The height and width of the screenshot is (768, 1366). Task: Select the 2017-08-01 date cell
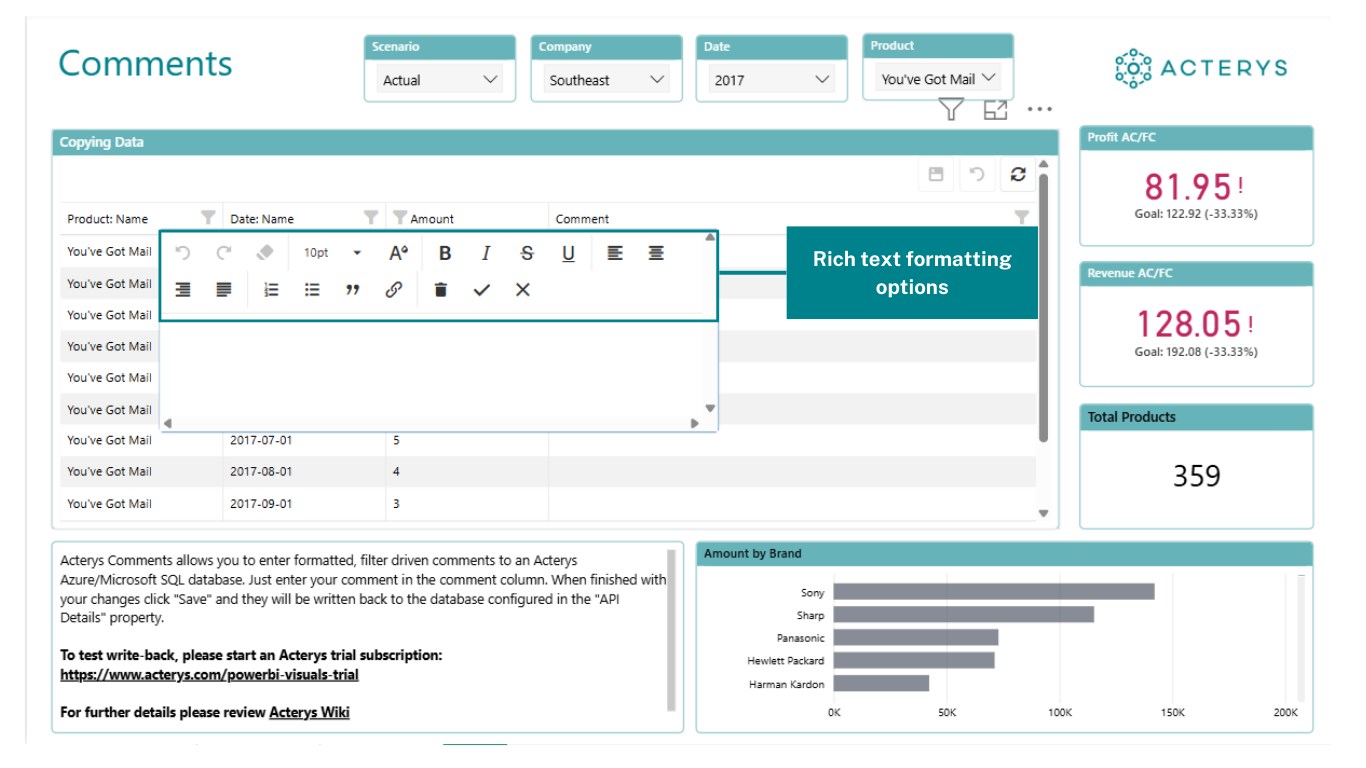point(304,471)
